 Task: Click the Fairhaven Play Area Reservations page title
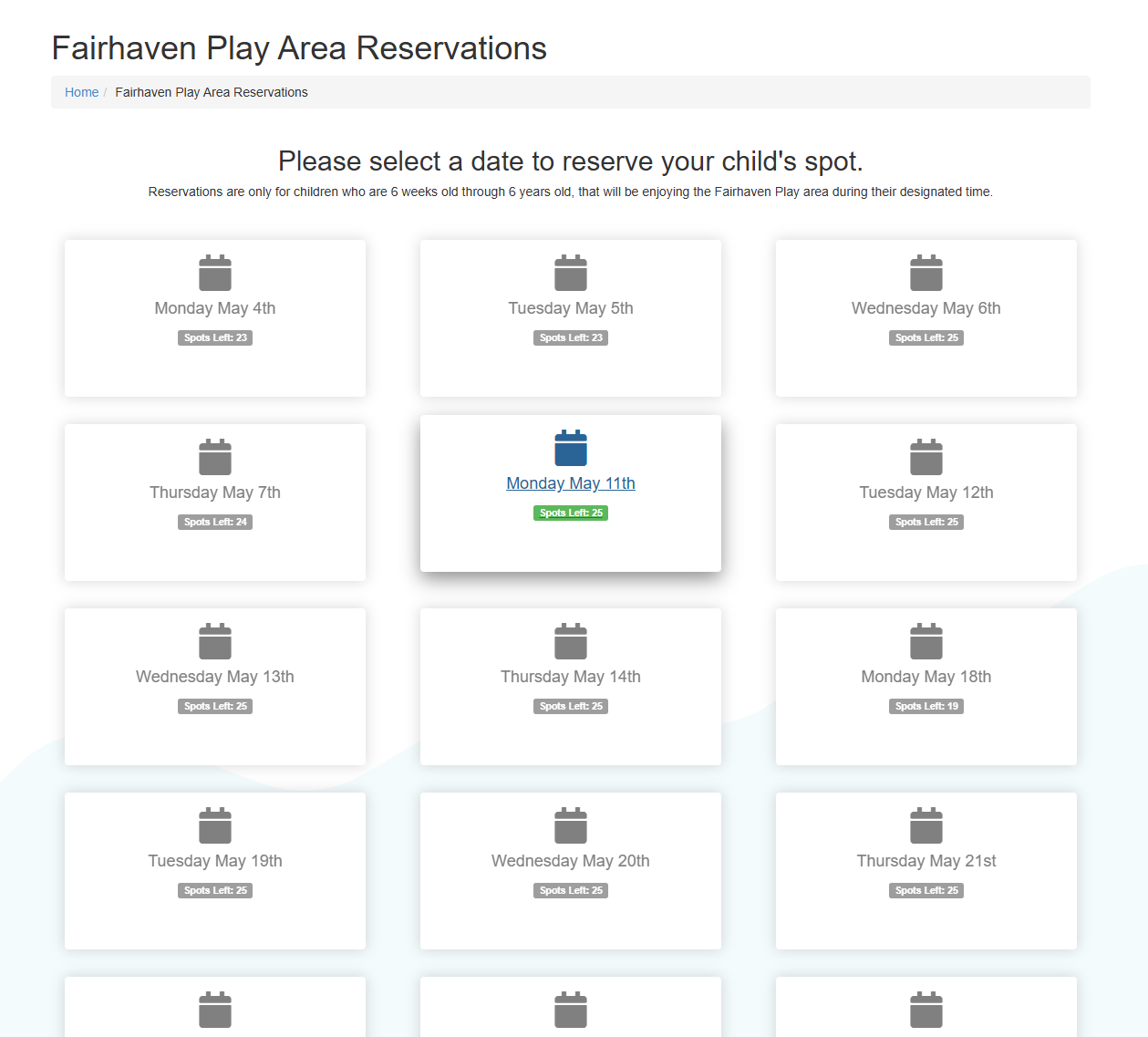(x=299, y=48)
